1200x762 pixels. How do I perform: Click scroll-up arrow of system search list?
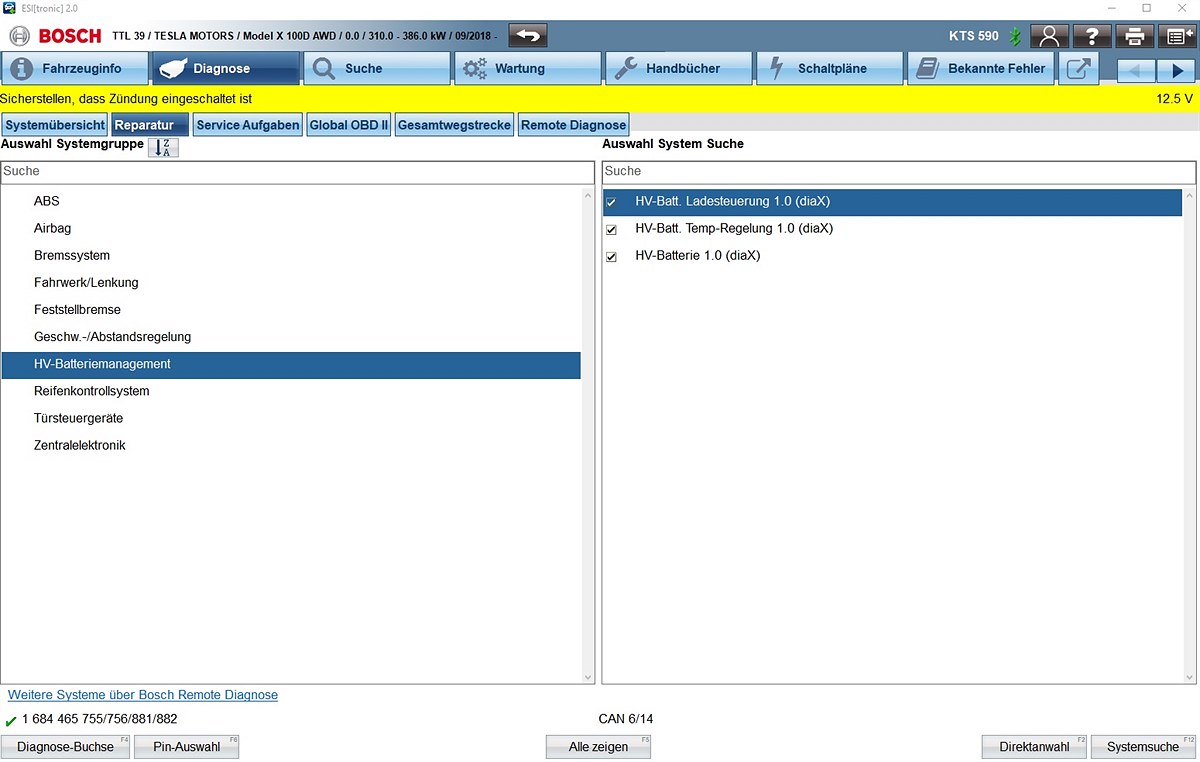tap(1189, 196)
